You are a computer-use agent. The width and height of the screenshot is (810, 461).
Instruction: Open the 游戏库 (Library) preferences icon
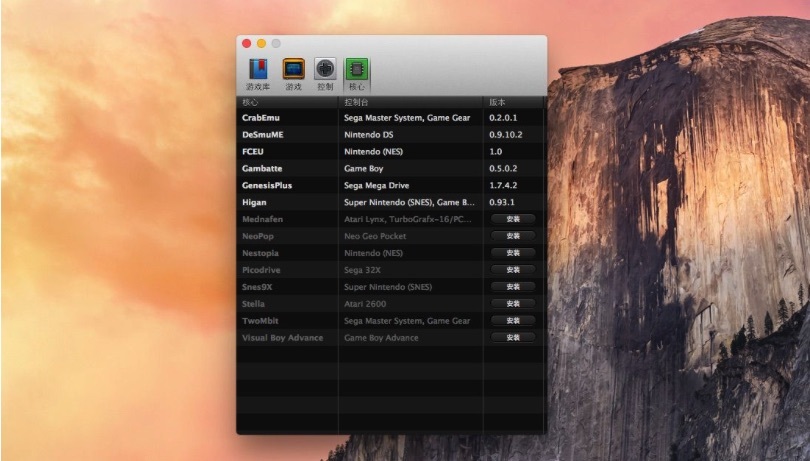coord(259,70)
